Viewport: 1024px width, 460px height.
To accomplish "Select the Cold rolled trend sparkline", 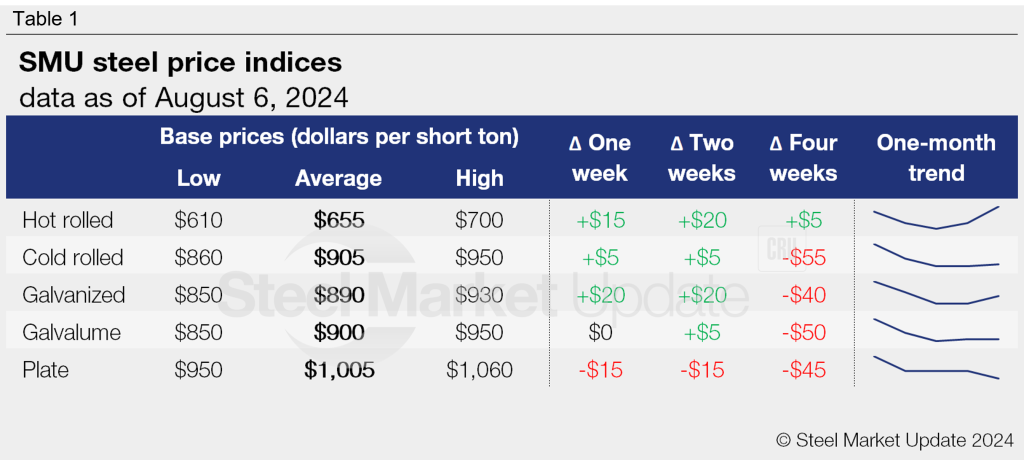I will tap(935, 257).
